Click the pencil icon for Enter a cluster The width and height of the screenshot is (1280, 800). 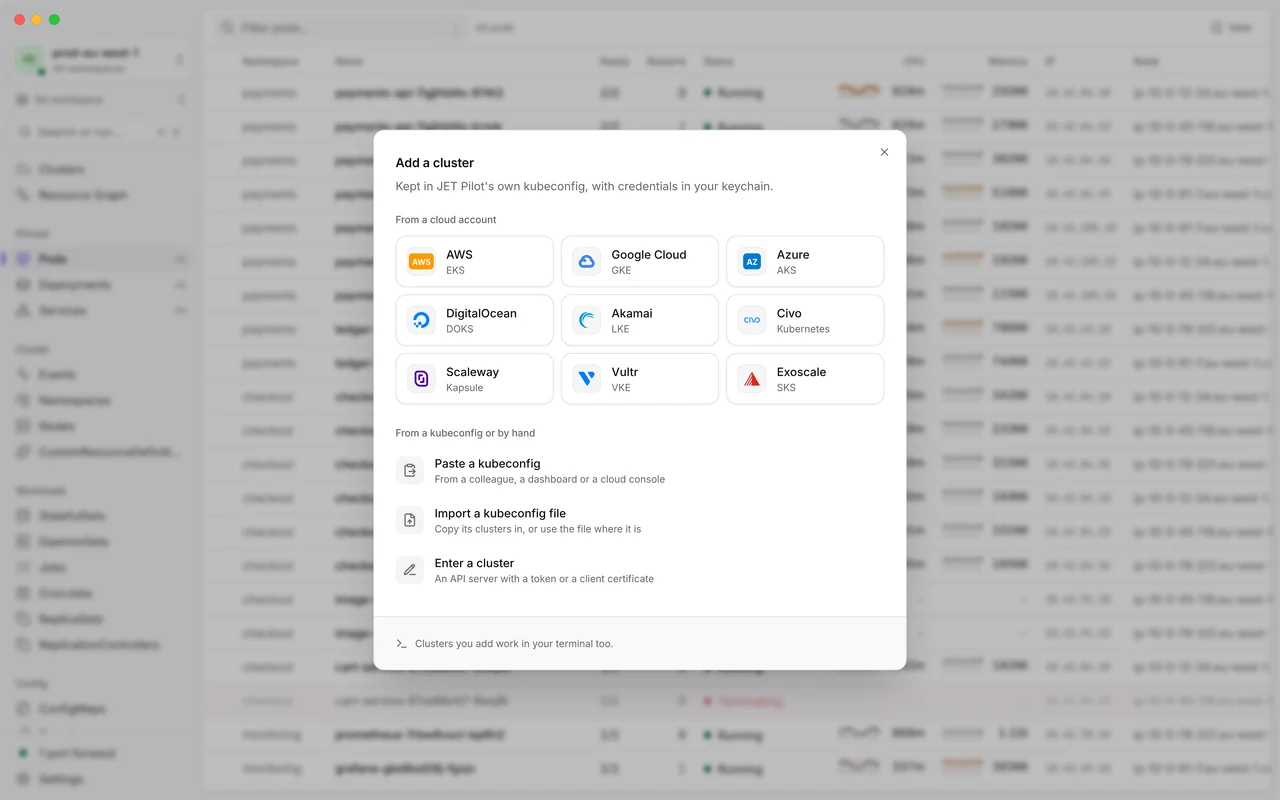[x=410, y=570]
